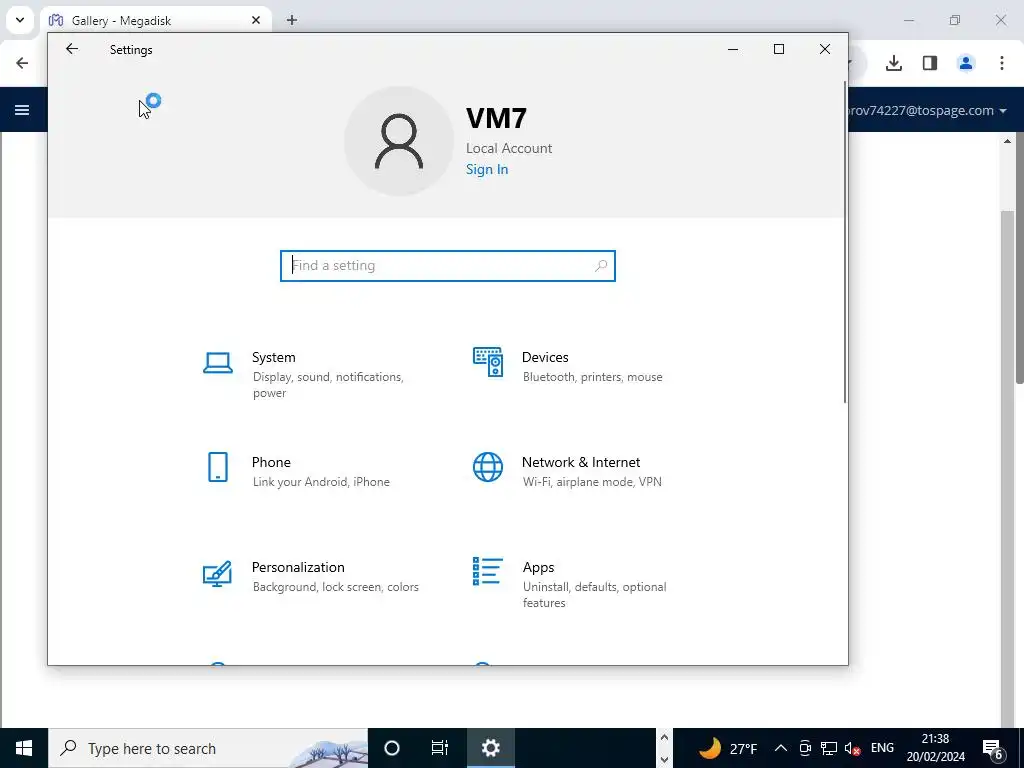Click the network tray icon
This screenshot has width=1024, height=768.
pos(829,748)
